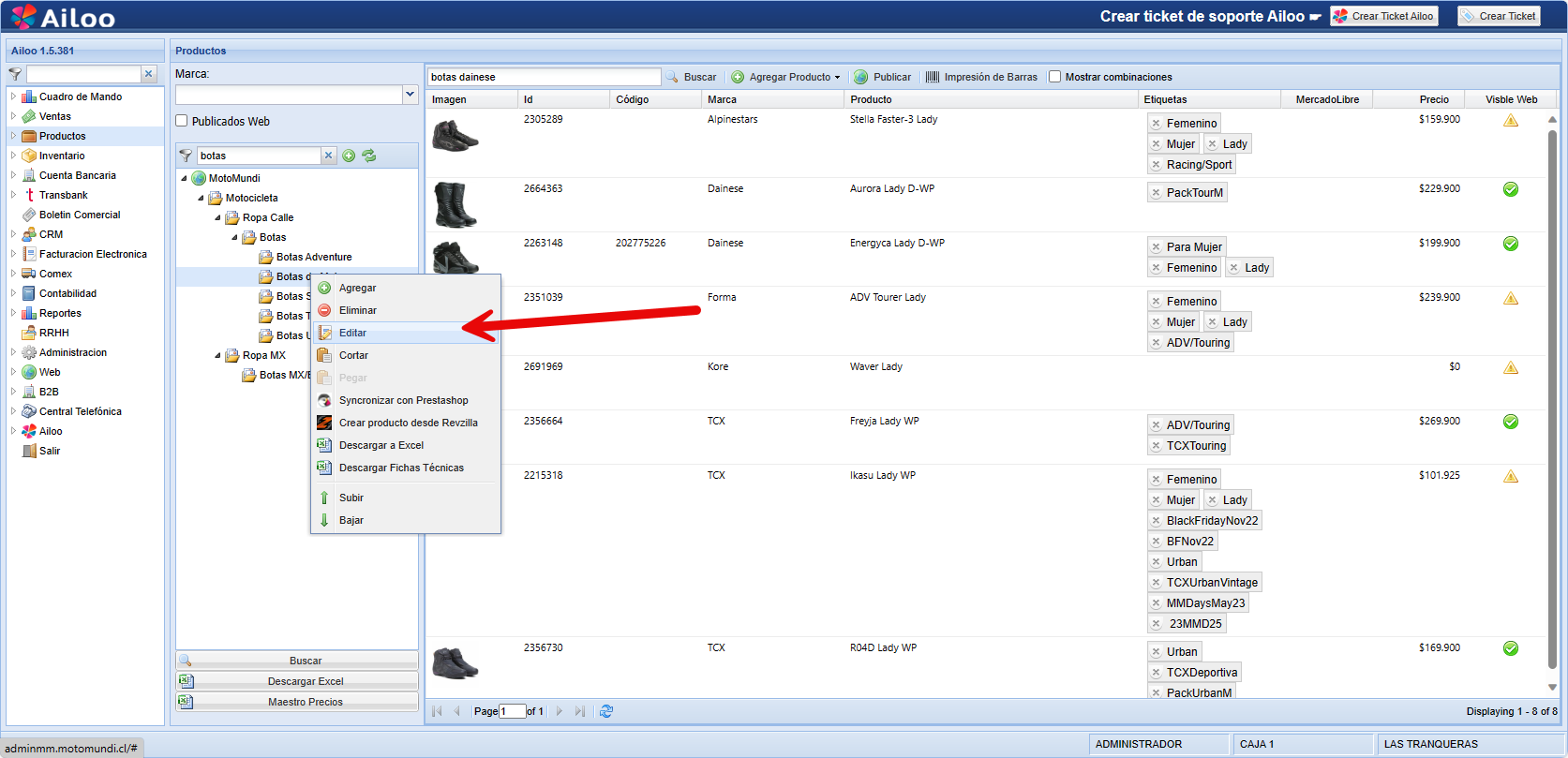Click the Ventas sidebar icon
This screenshot has width=1568, height=758.
[x=29, y=116]
